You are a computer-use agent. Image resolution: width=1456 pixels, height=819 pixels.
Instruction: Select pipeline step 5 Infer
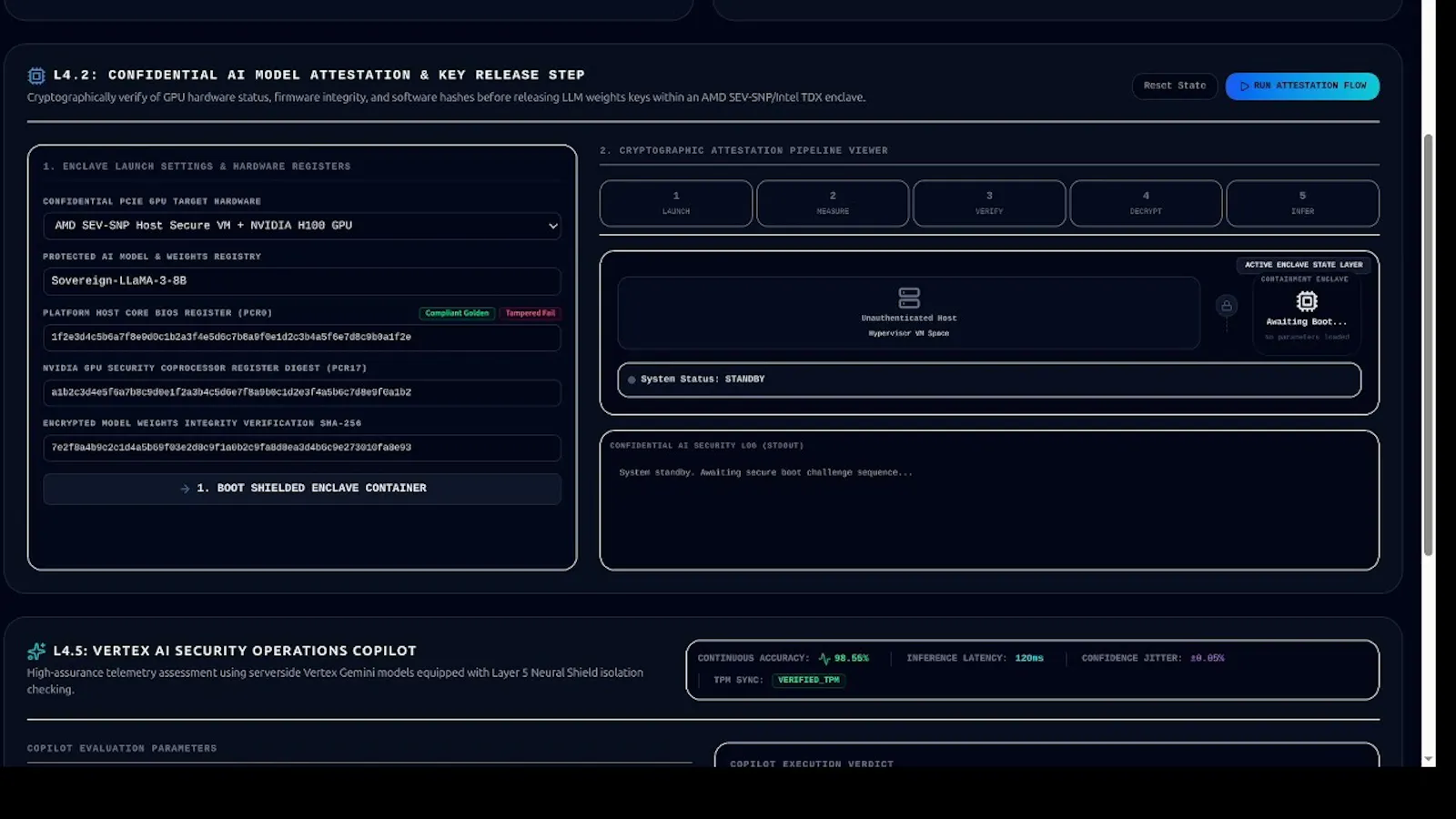click(1302, 203)
